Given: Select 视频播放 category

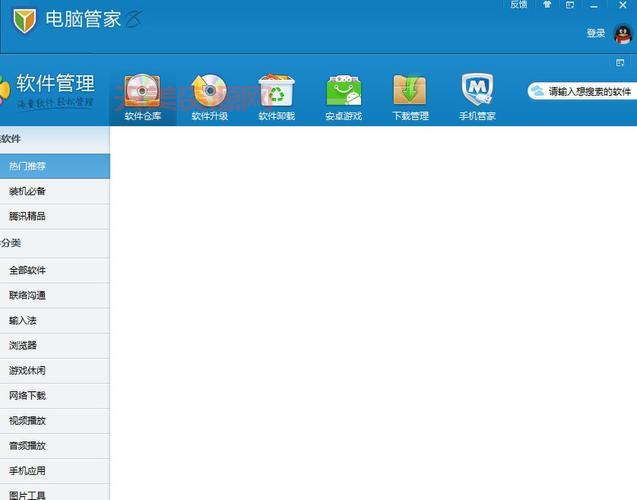Looking at the screenshot, I should pyautogui.click(x=55, y=421).
